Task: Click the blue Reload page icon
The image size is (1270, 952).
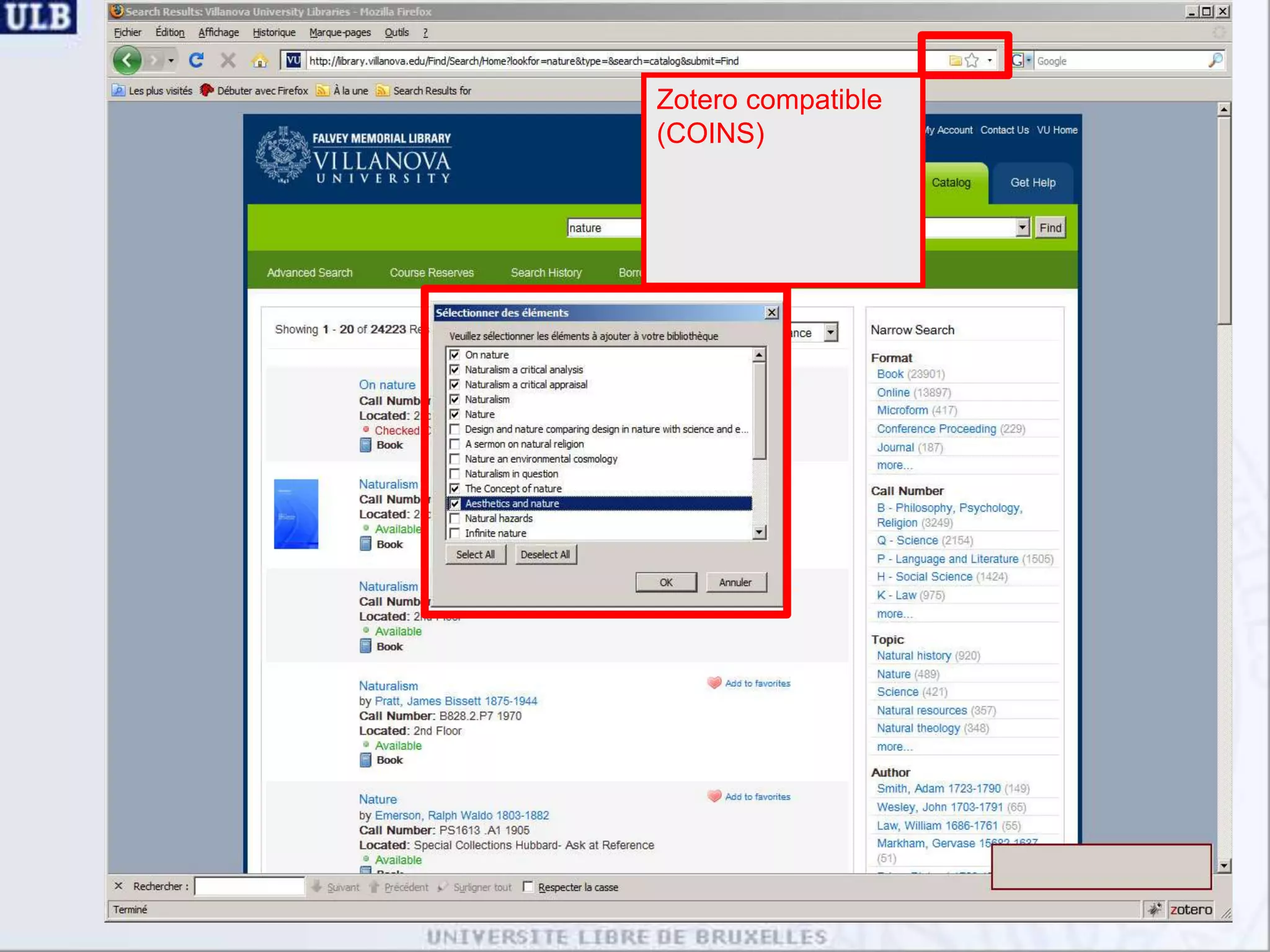Action: coord(197,60)
